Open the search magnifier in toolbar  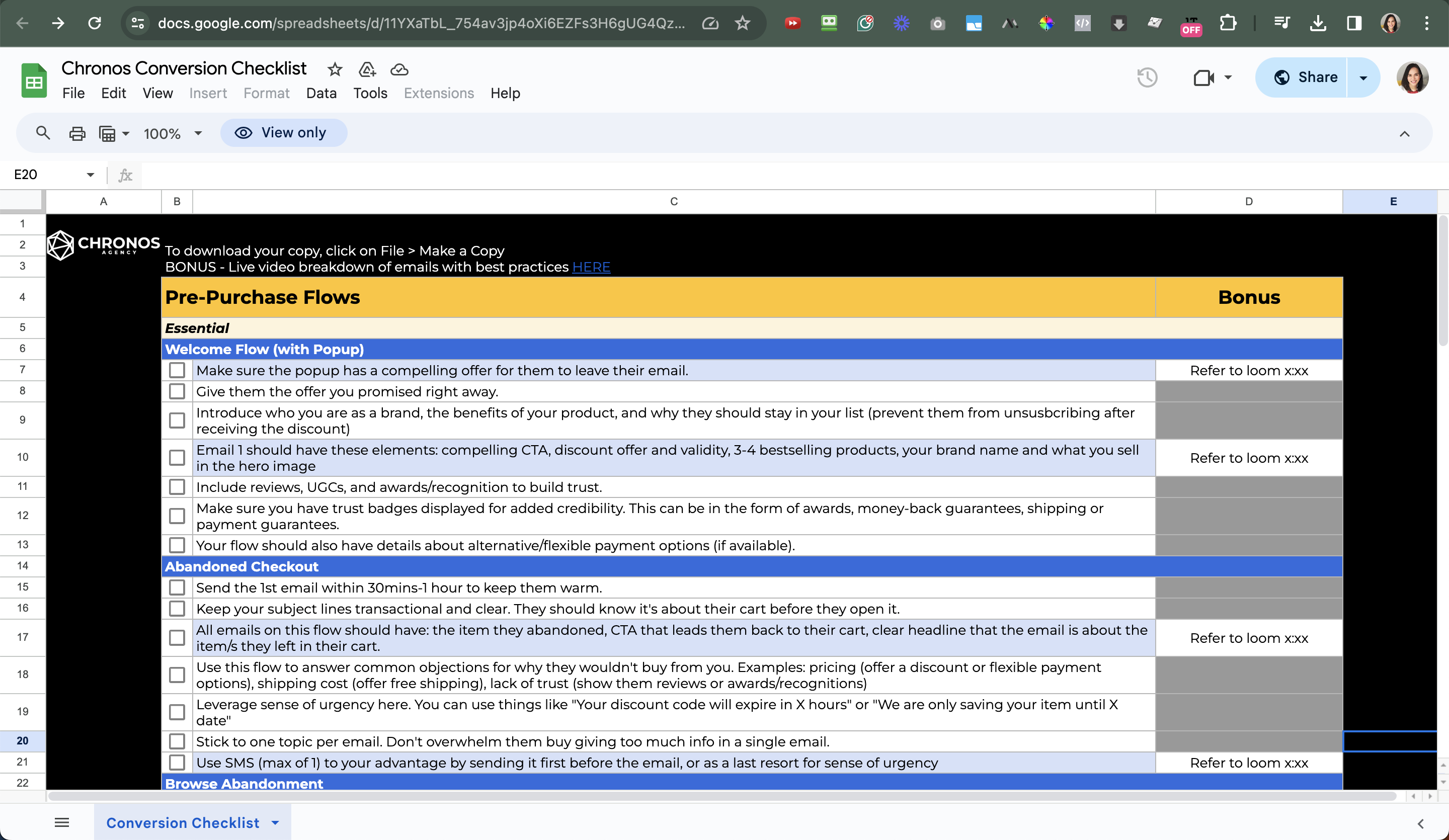click(x=43, y=133)
